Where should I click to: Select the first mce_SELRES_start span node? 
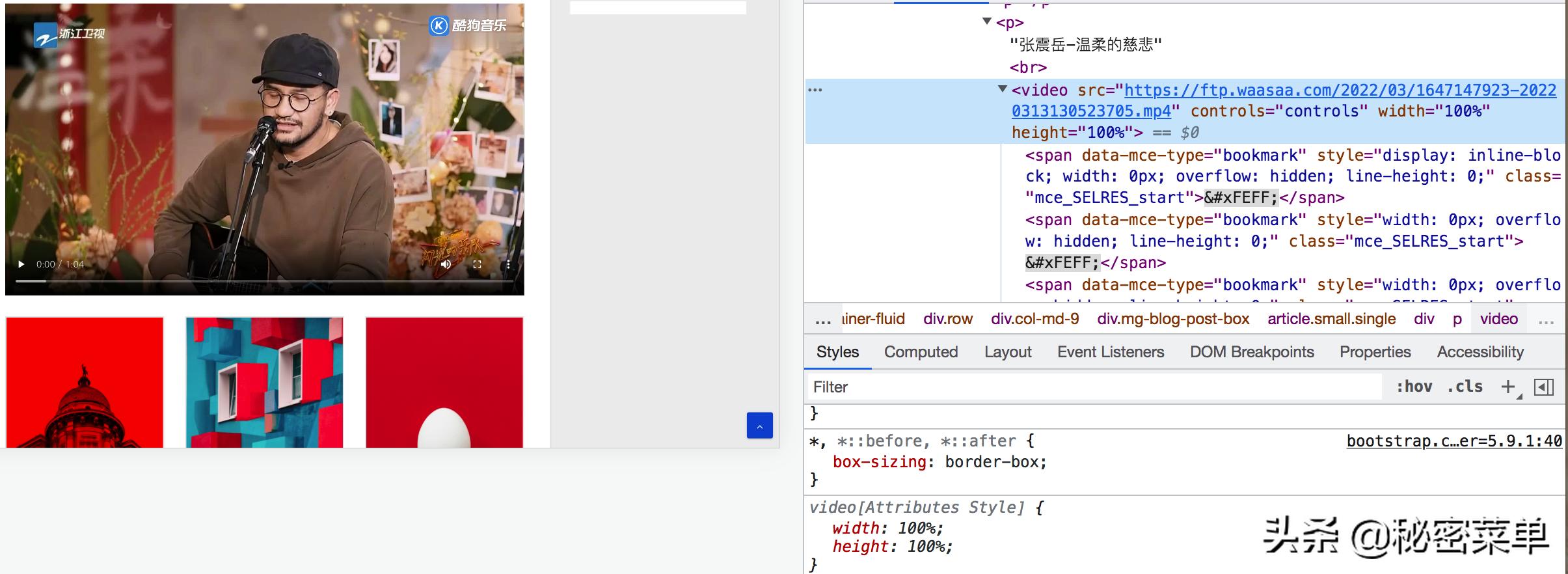(1293, 176)
